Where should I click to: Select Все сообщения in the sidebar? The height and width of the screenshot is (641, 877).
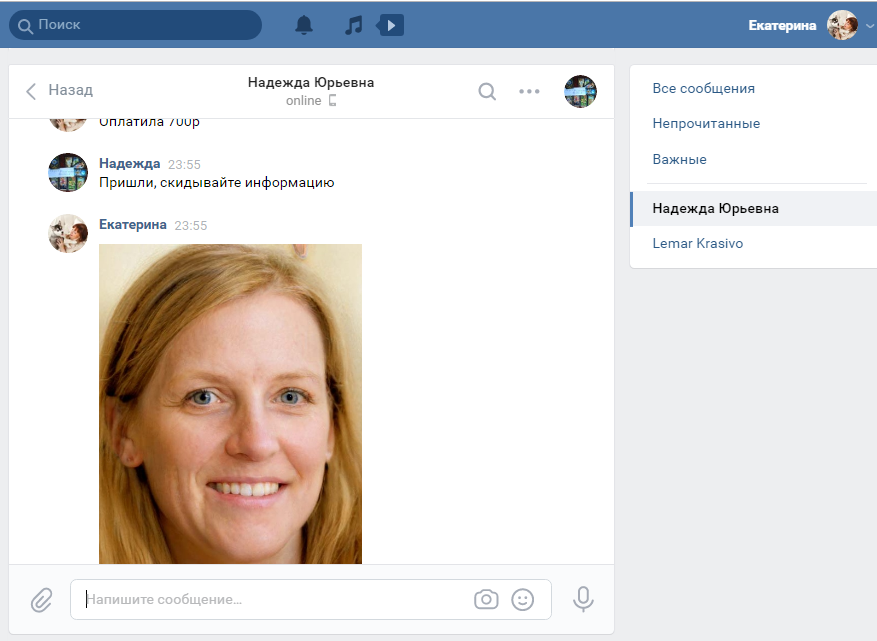(x=703, y=89)
